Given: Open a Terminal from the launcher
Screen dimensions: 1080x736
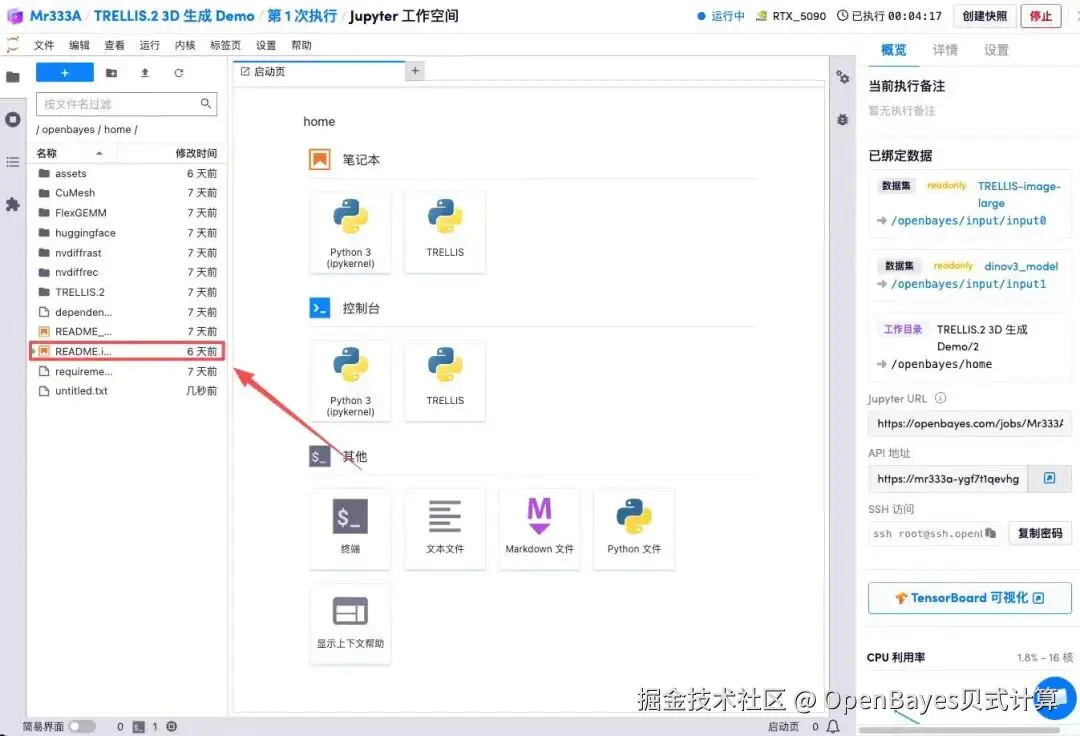Looking at the screenshot, I should click(x=350, y=528).
